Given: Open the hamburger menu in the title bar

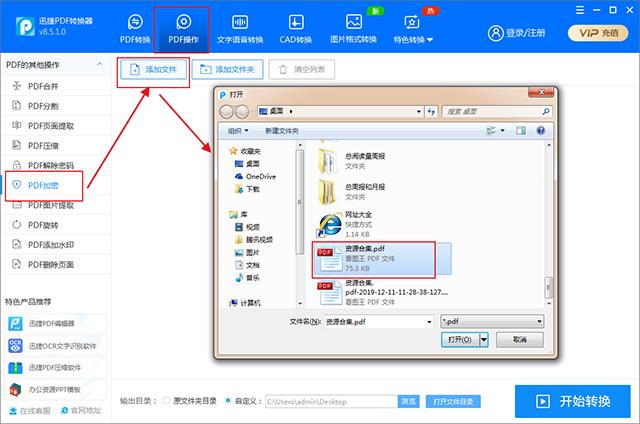Looking at the screenshot, I should pyautogui.click(x=580, y=10).
